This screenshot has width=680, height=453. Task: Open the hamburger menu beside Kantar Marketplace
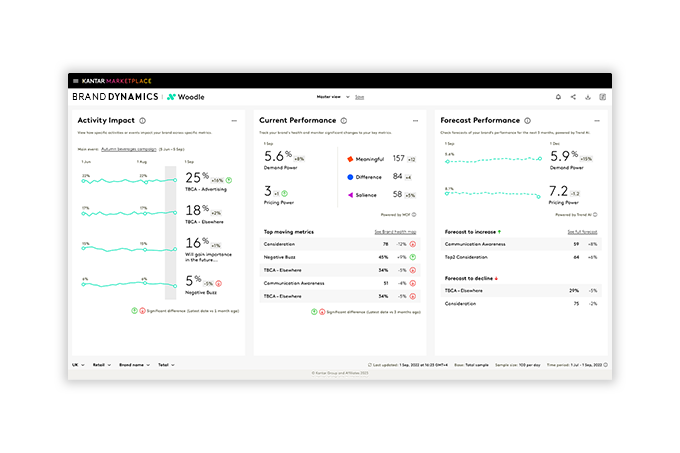click(x=75, y=80)
